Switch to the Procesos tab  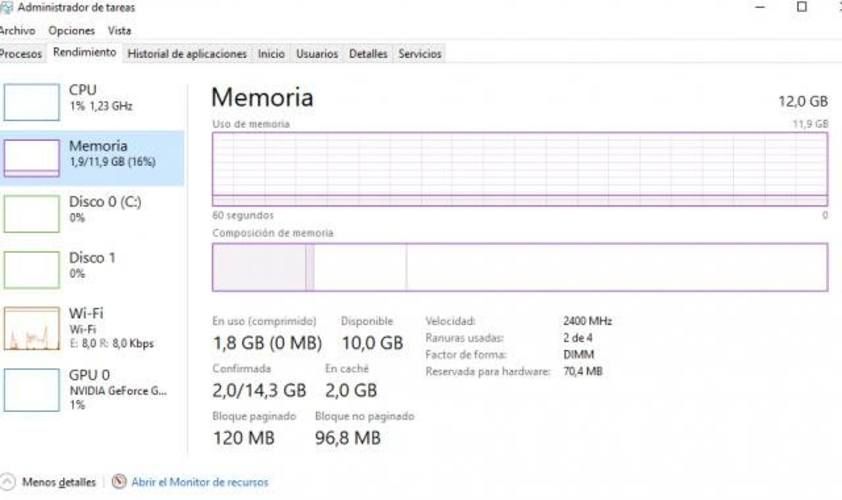(21, 54)
